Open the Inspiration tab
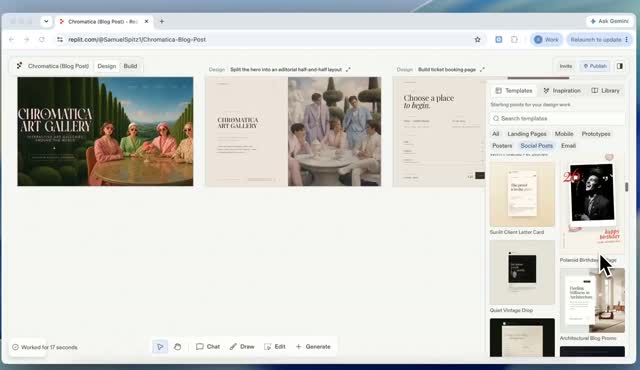The image size is (640, 370). [x=562, y=91]
